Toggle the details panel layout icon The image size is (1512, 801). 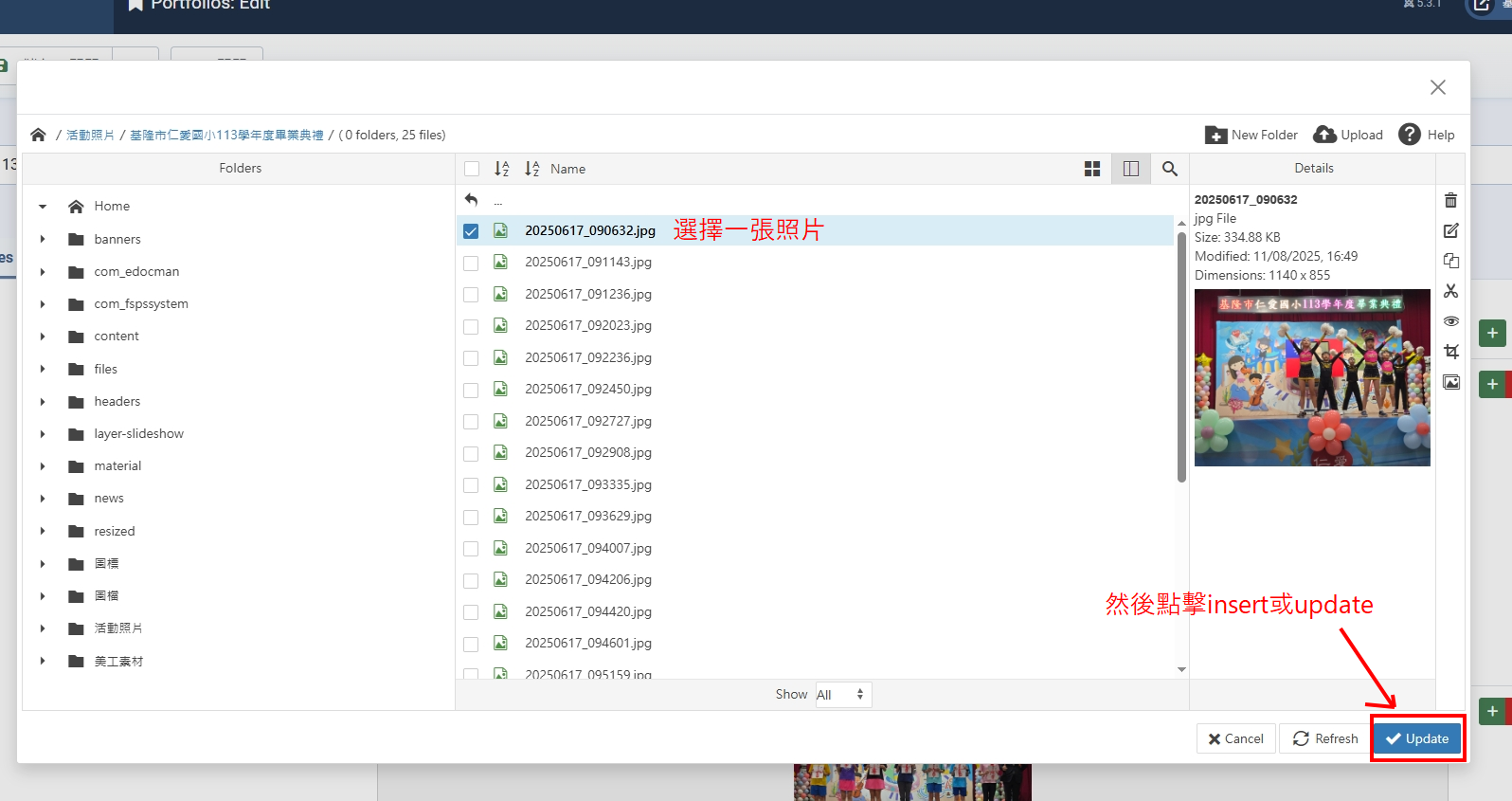(1131, 169)
